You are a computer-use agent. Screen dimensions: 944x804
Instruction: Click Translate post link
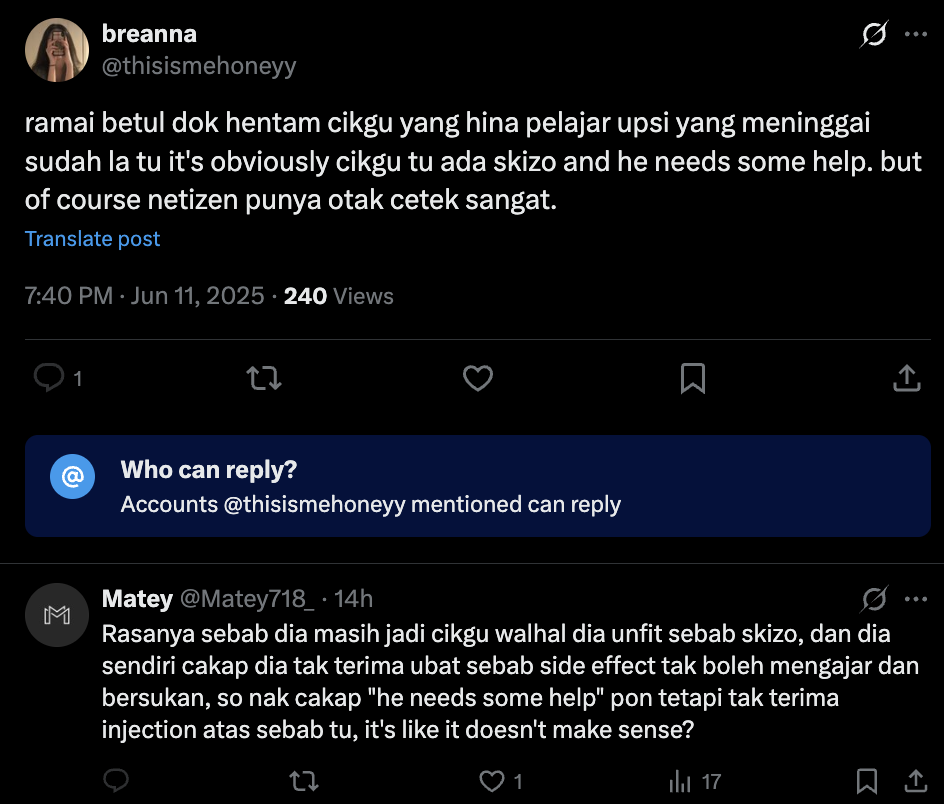[x=92, y=239]
